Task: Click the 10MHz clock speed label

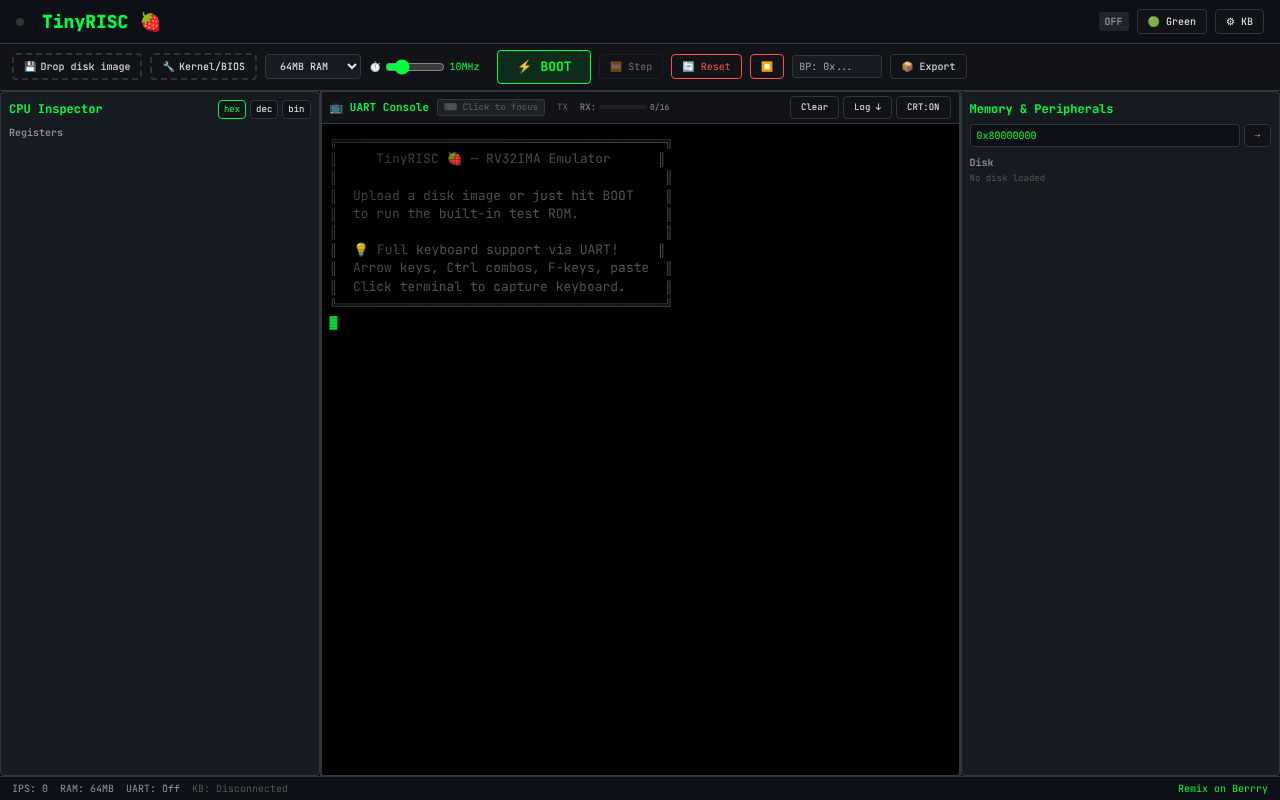Action: point(464,67)
